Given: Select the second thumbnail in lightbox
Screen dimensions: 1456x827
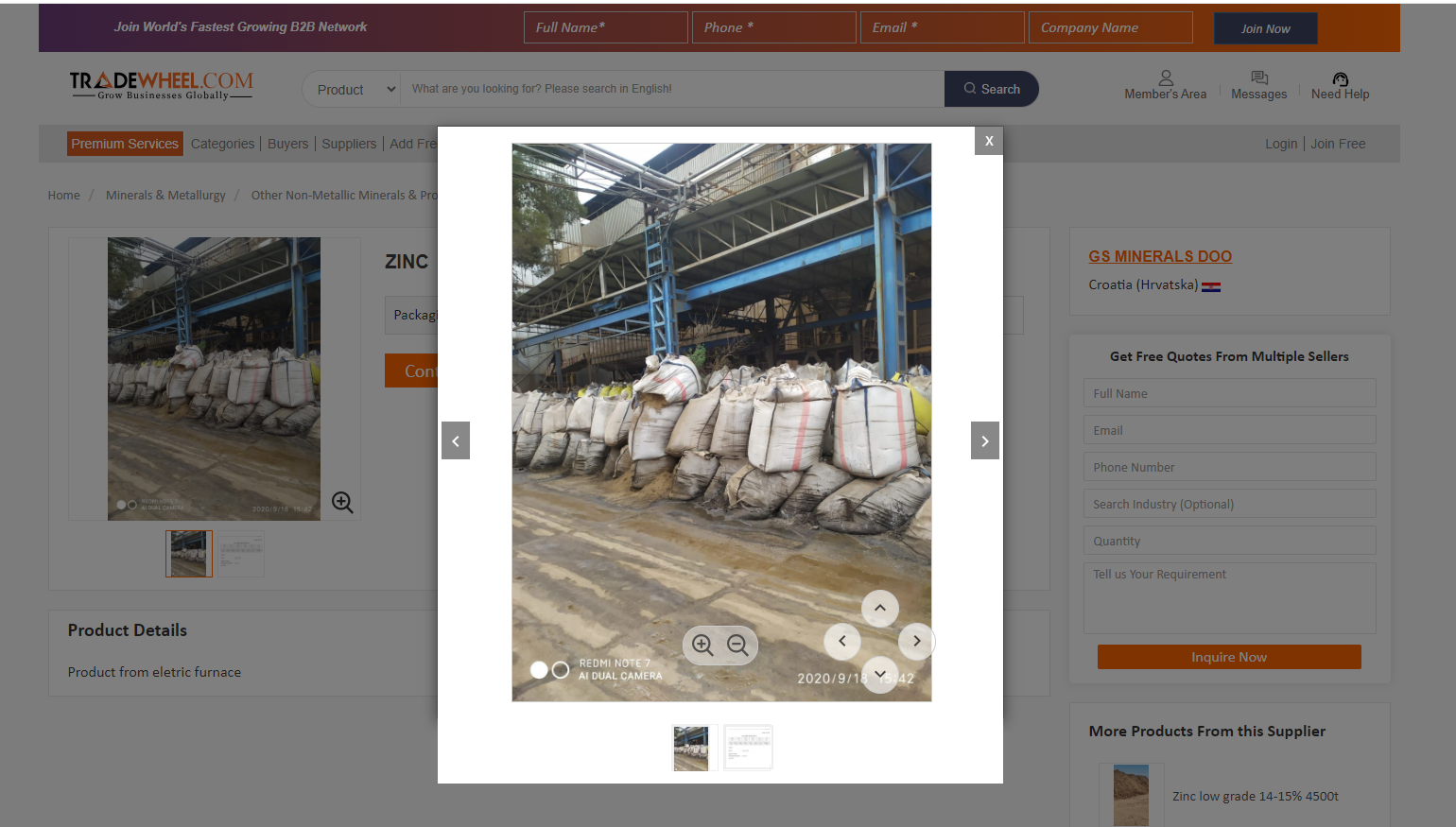Looking at the screenshot, I should (748, 748).
